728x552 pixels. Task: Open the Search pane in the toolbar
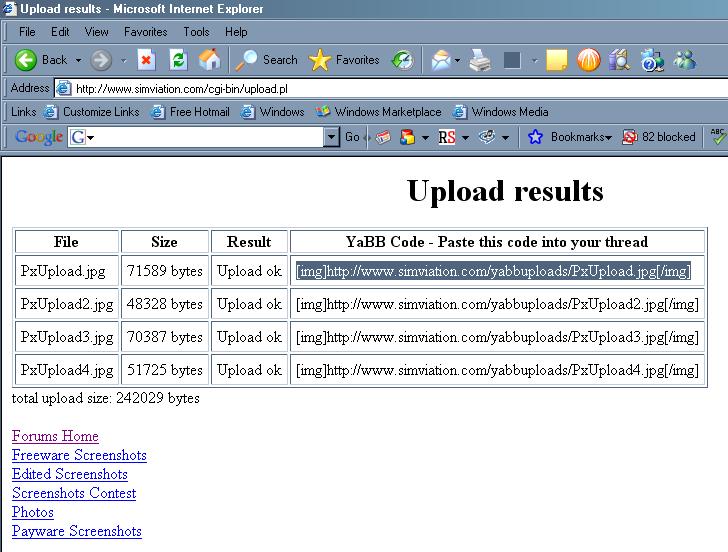point(267,60)
